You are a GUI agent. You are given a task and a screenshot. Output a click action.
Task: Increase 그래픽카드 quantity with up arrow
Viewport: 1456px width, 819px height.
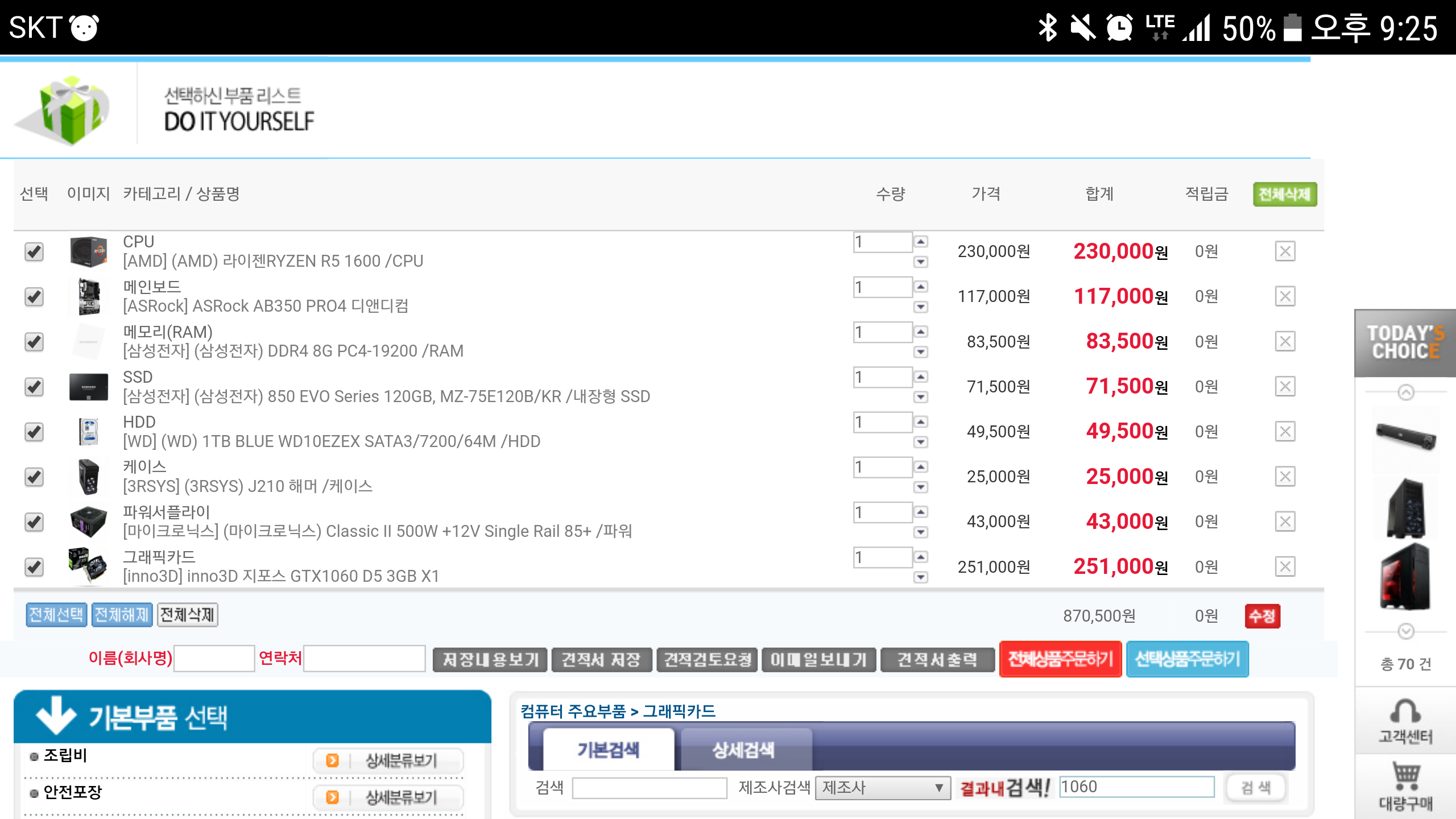(x=921, y=557)
